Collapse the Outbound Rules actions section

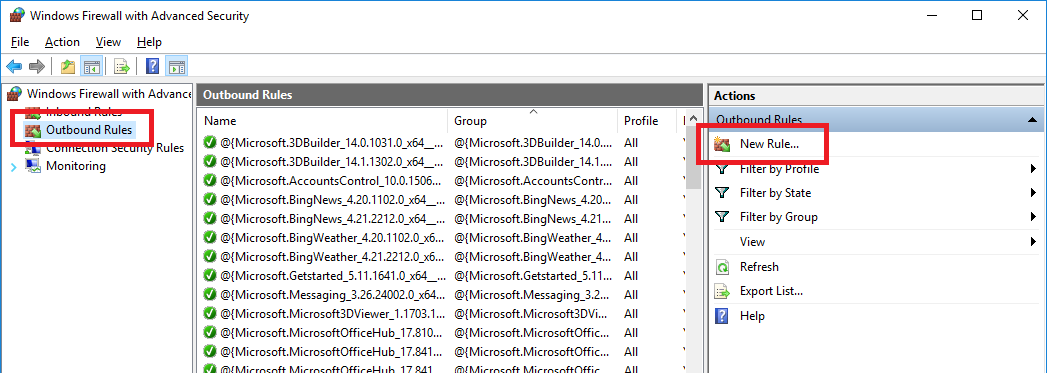click(x=1032, y=120)
